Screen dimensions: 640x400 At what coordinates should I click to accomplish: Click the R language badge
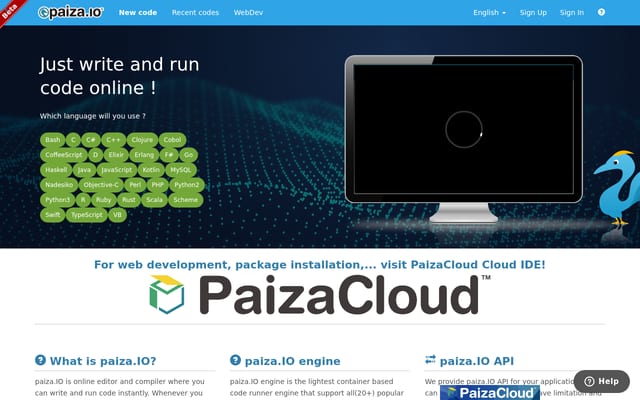tap(83, 200)
